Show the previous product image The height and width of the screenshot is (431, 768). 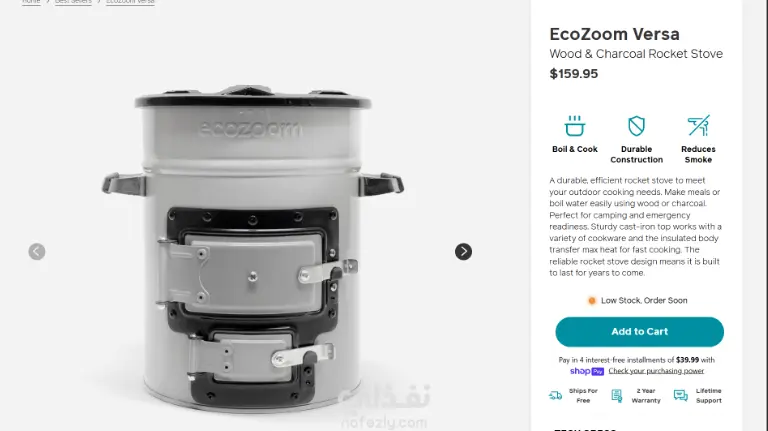(37, 251)
